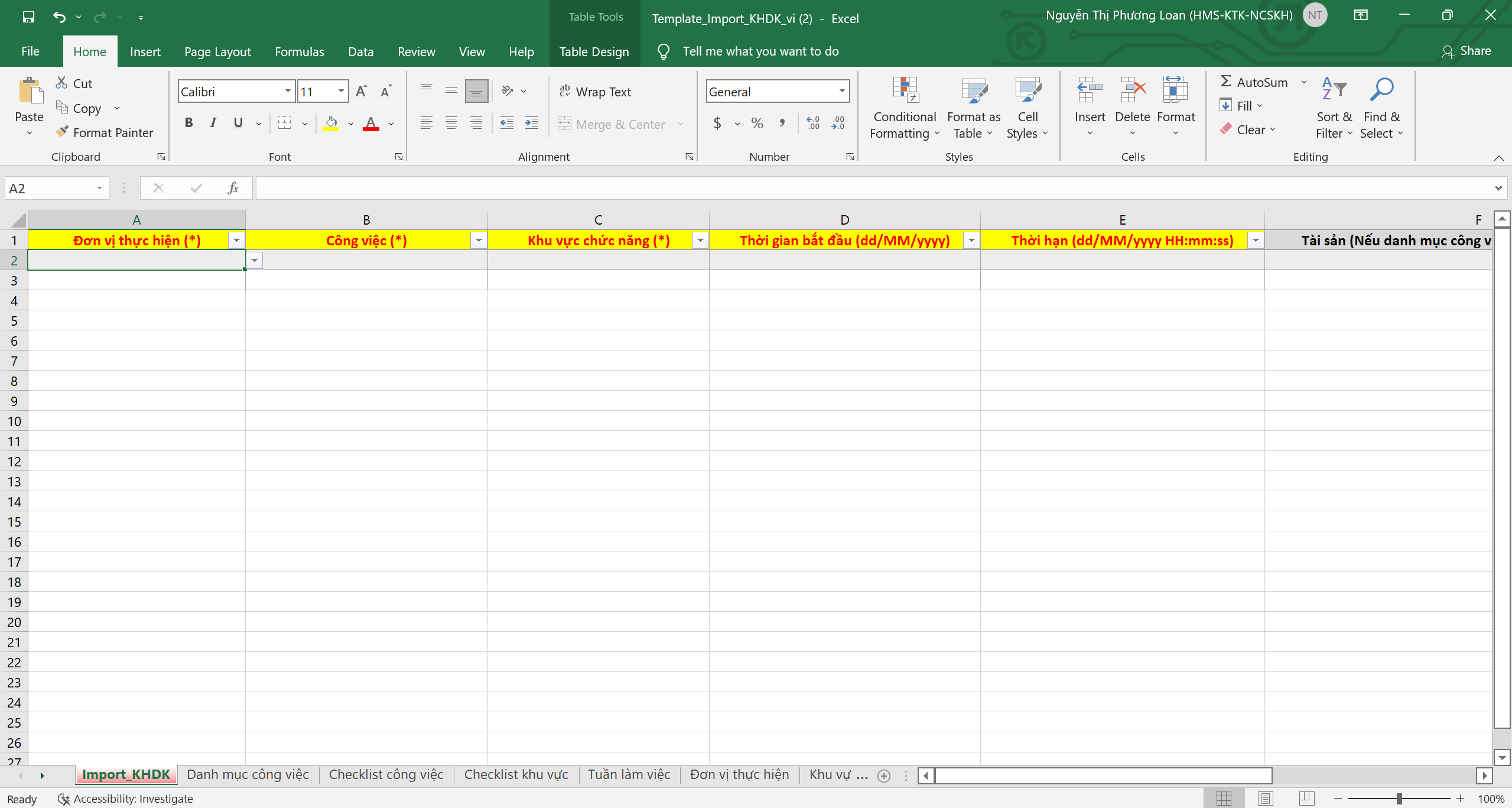Click the Conditional Formatting icon
This screenshot has width=1512, height=808.
coord(905,90)
